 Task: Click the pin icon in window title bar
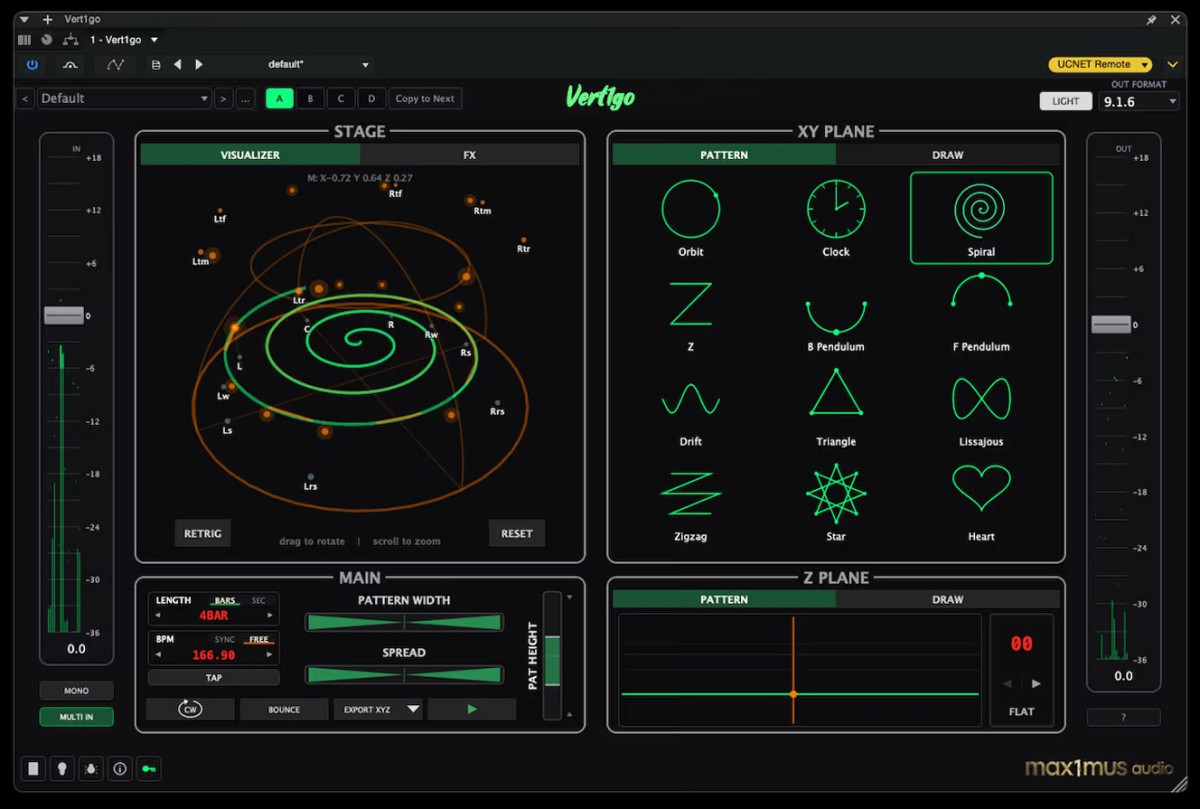[x=1151, y=19]
